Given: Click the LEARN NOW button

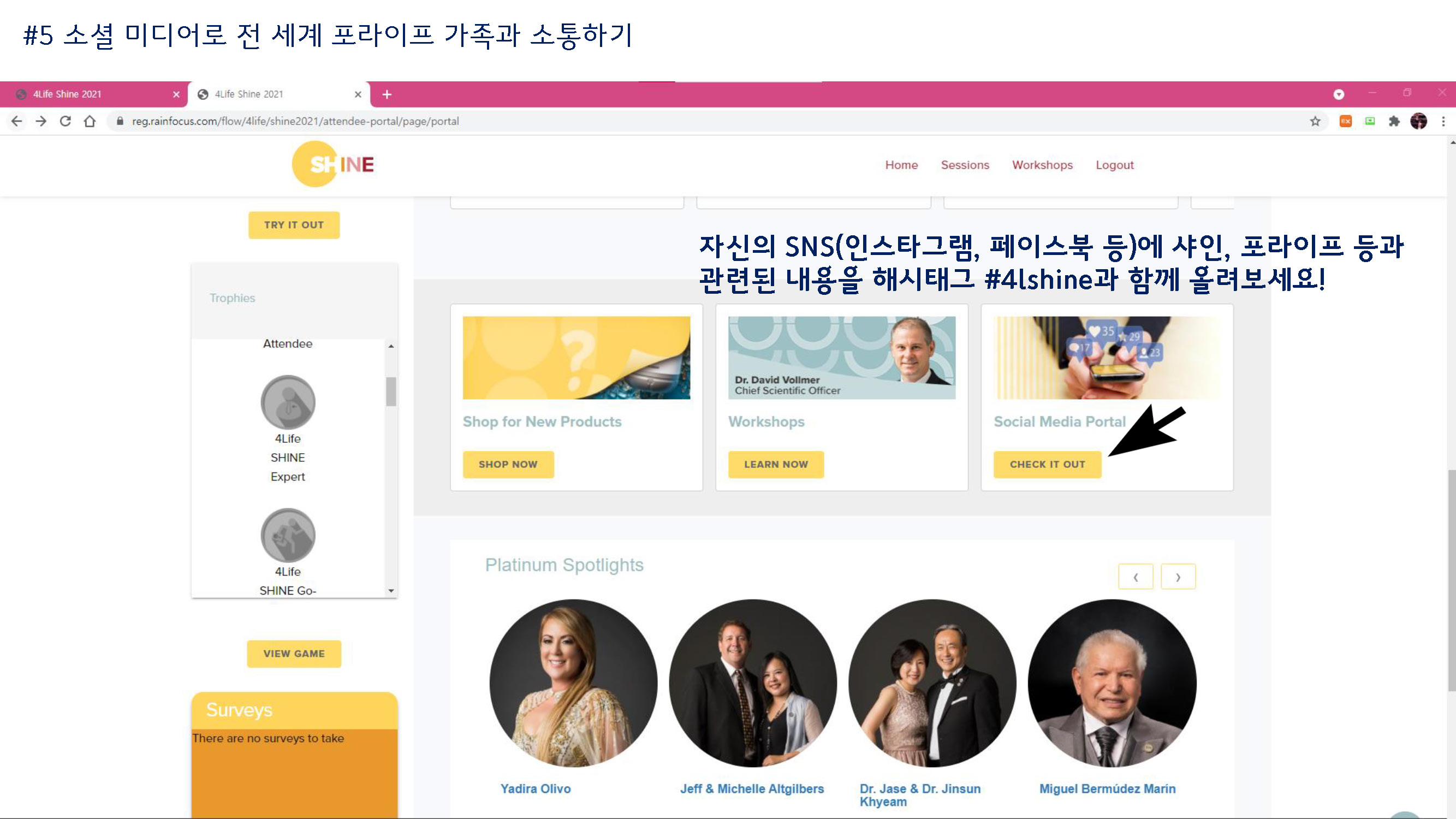Looking at the screenshot, I should click(776, 465).
